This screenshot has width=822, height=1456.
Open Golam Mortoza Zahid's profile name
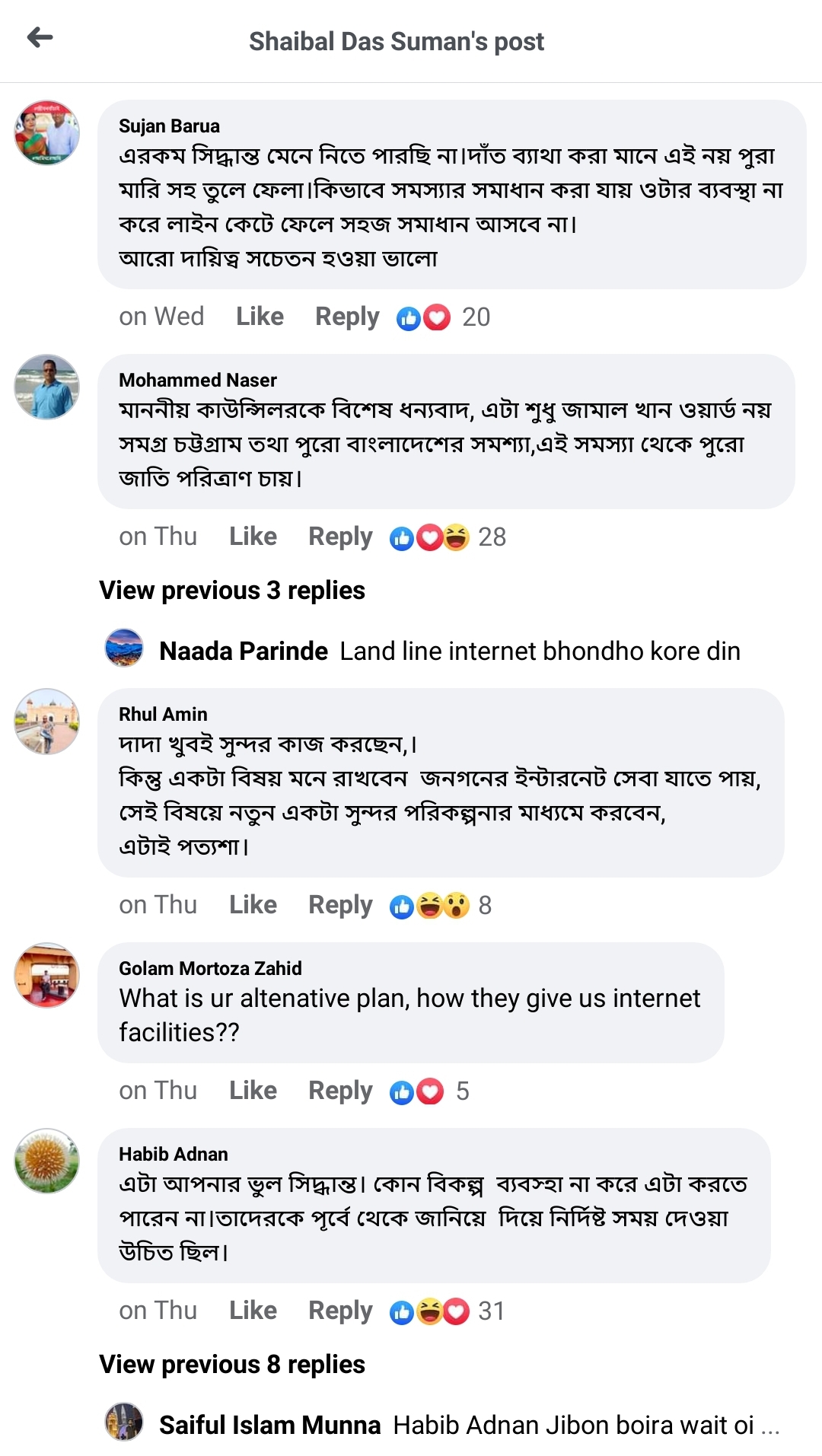tap(210, 968)
